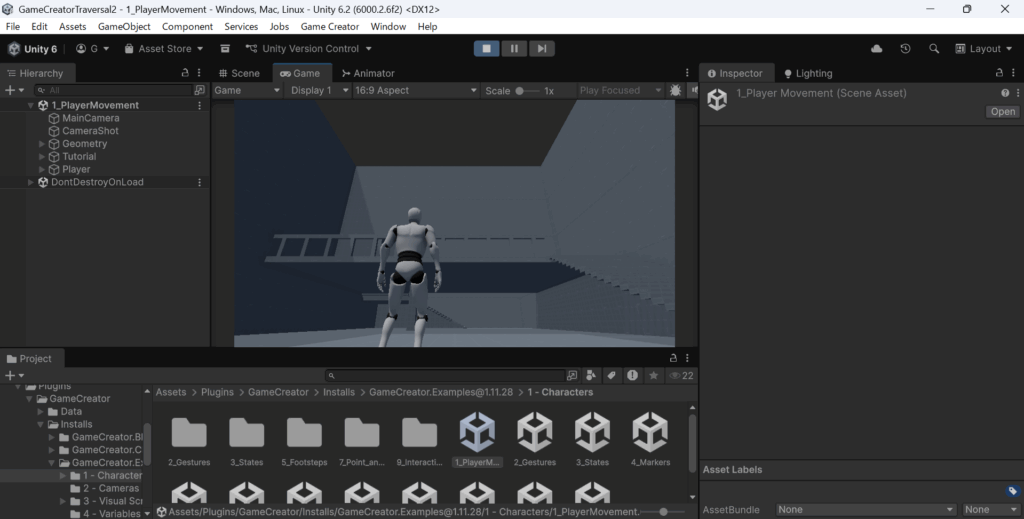The width and height of the screenshot is (1024, 519).
Task: Switch to the Animator tab
Action: click(368, 73)
